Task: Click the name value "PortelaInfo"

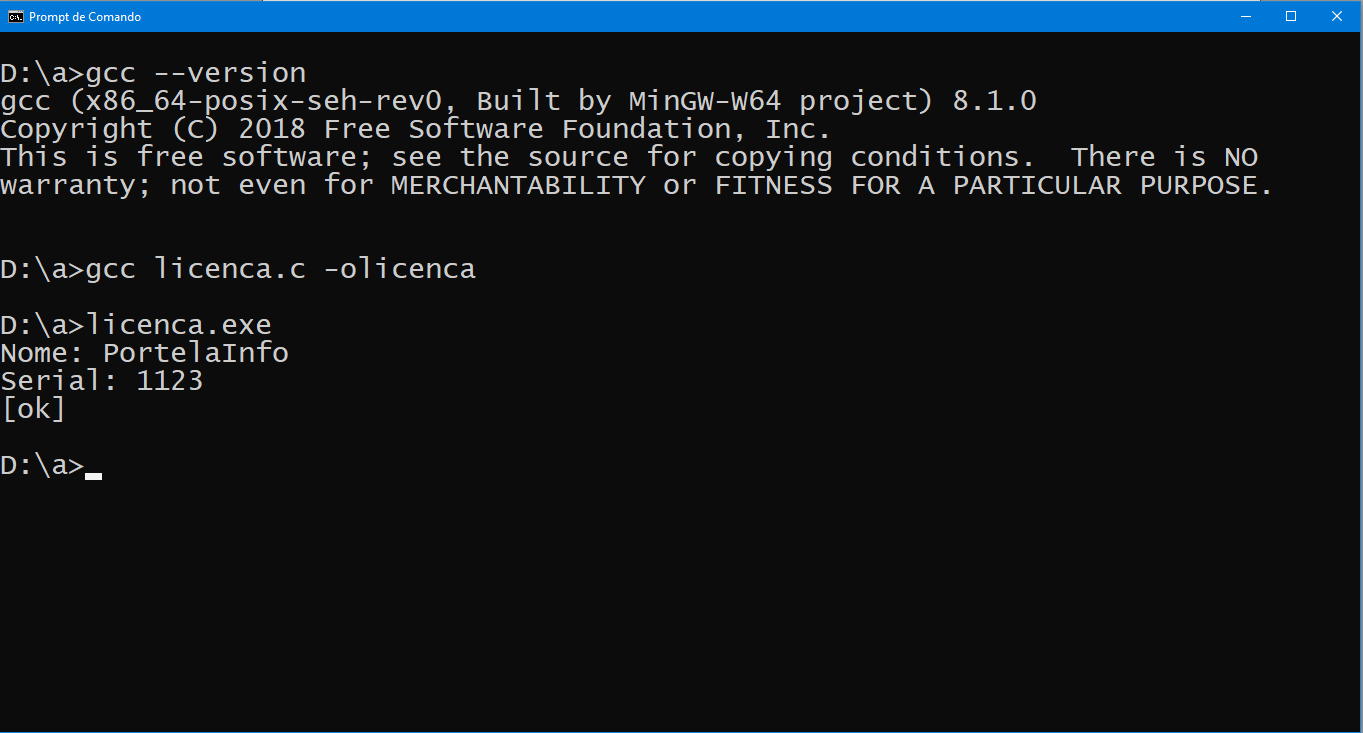Action: coord(195,353)
